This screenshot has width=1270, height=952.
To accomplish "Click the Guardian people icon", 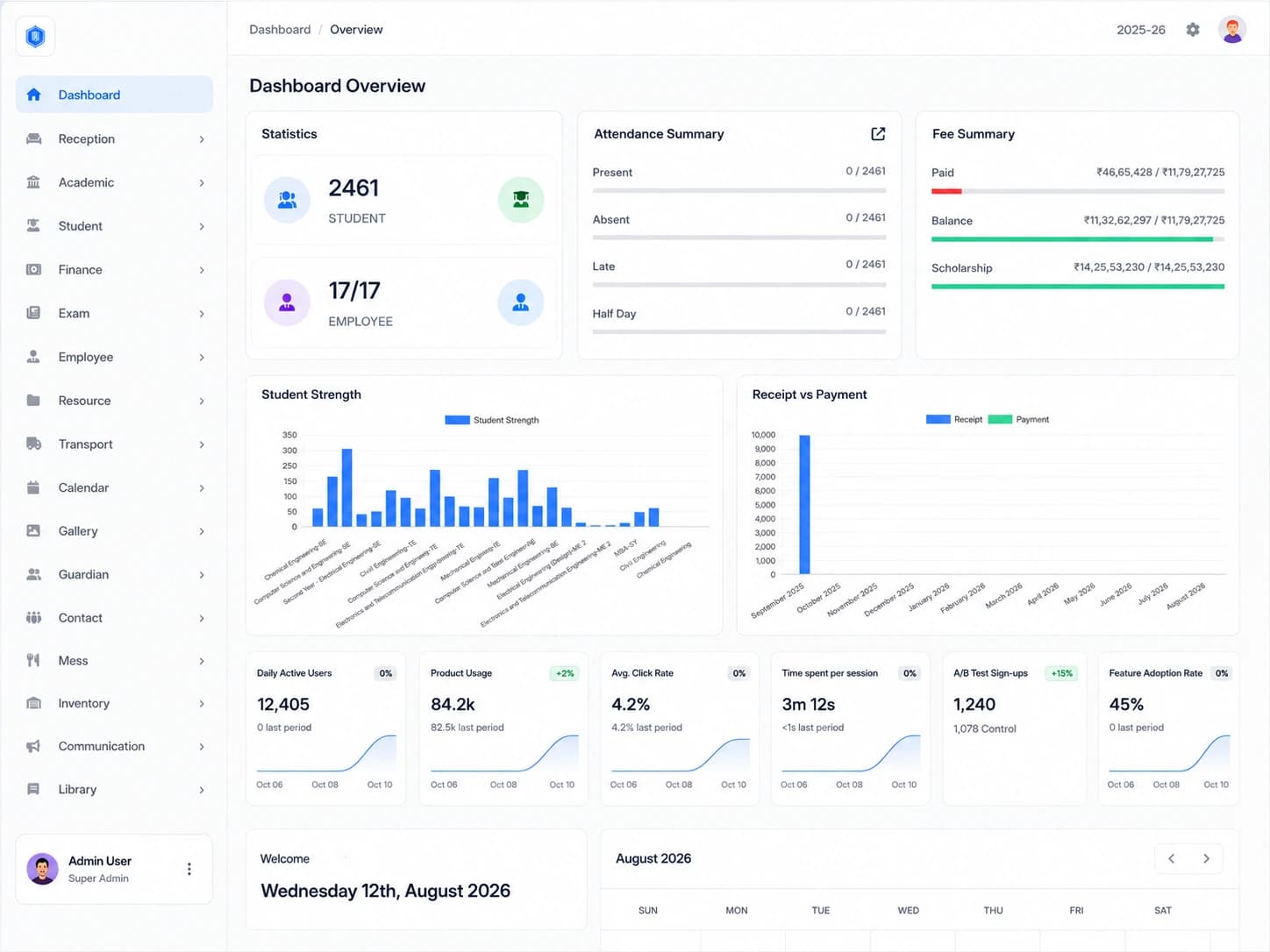I will pos(33,574).
